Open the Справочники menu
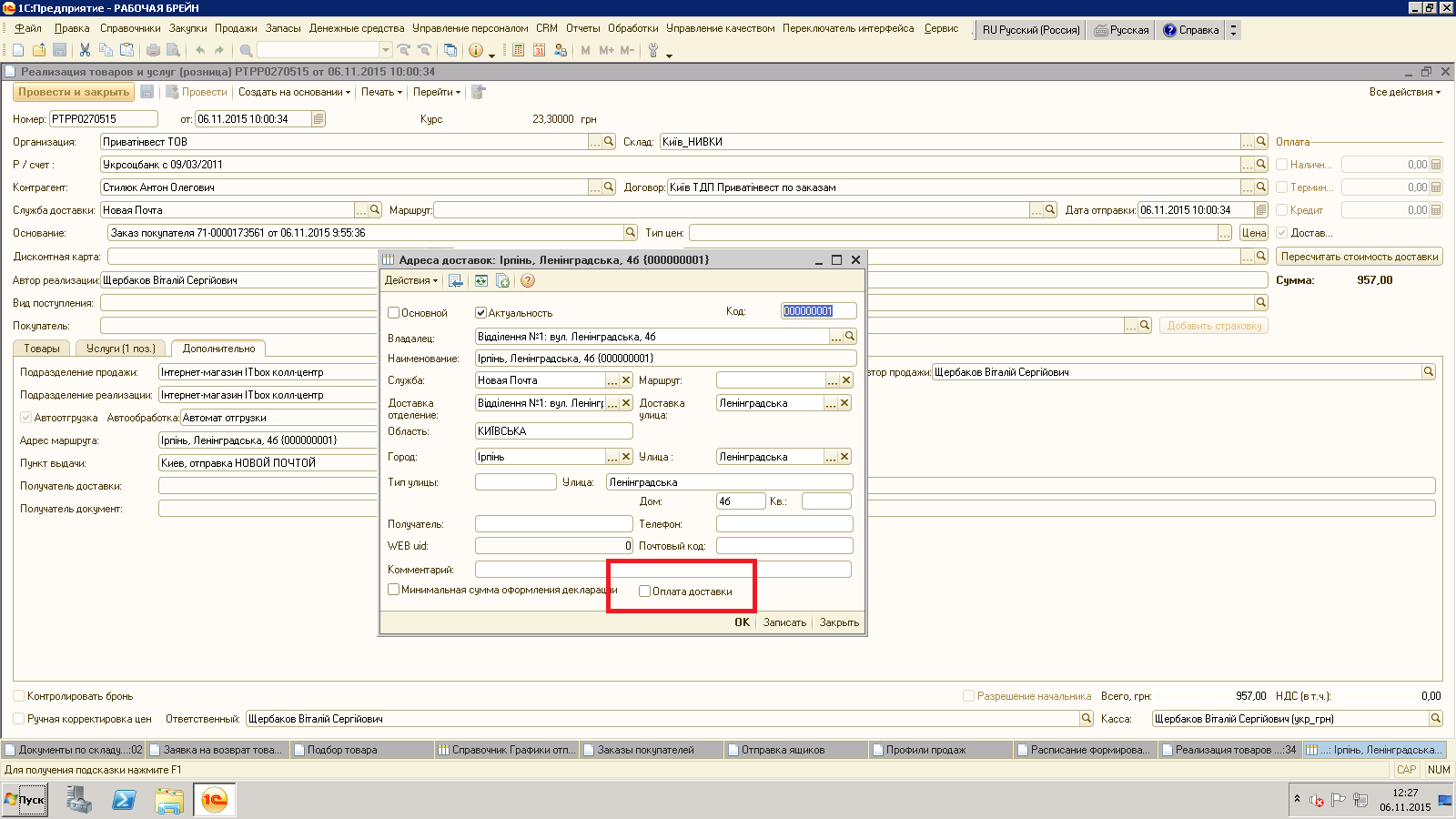The height and width of the screenshot is (819, 1456). tap(129, 28)
